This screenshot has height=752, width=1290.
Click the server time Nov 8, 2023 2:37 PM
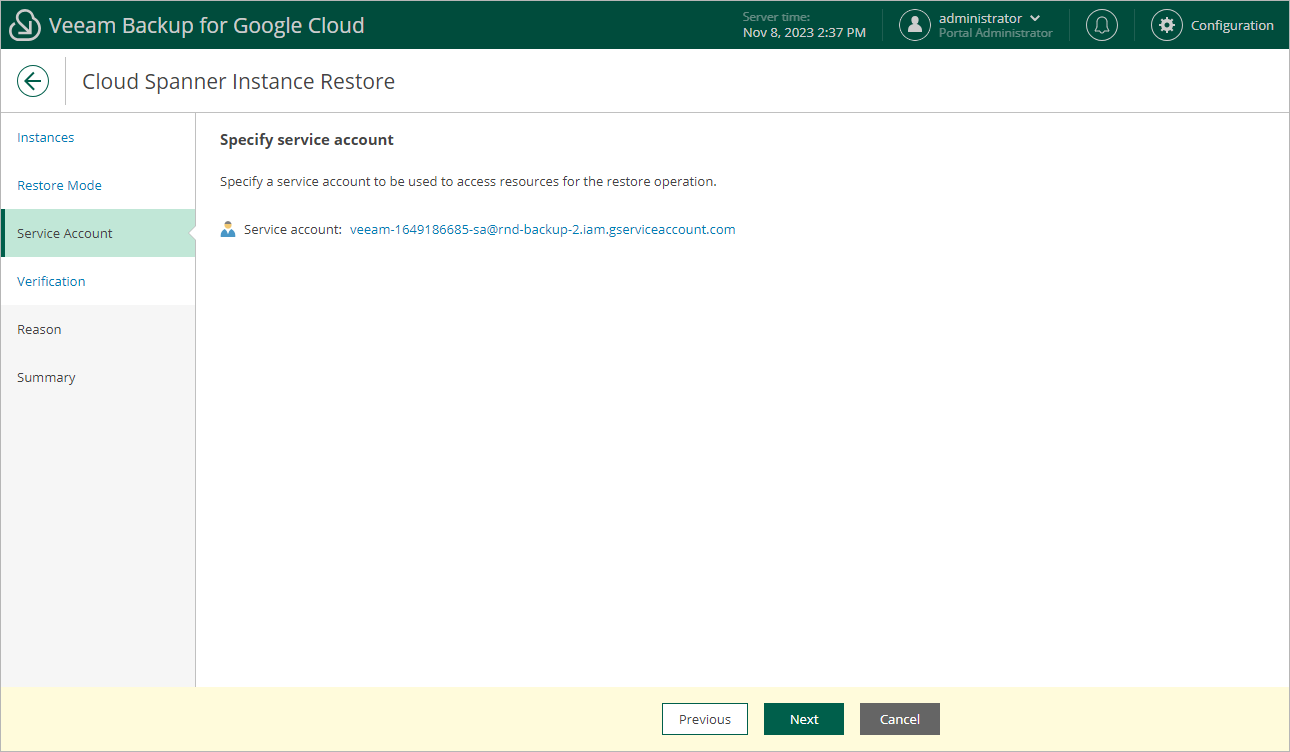[x=805, y=32]
